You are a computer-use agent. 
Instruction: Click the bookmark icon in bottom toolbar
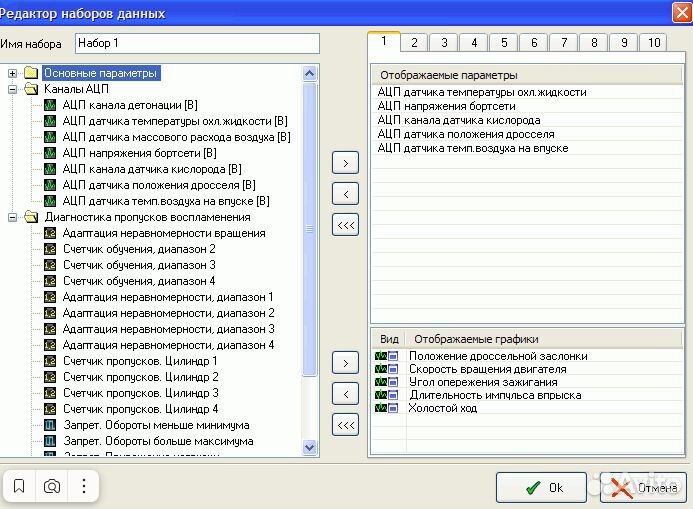(19, 486)
